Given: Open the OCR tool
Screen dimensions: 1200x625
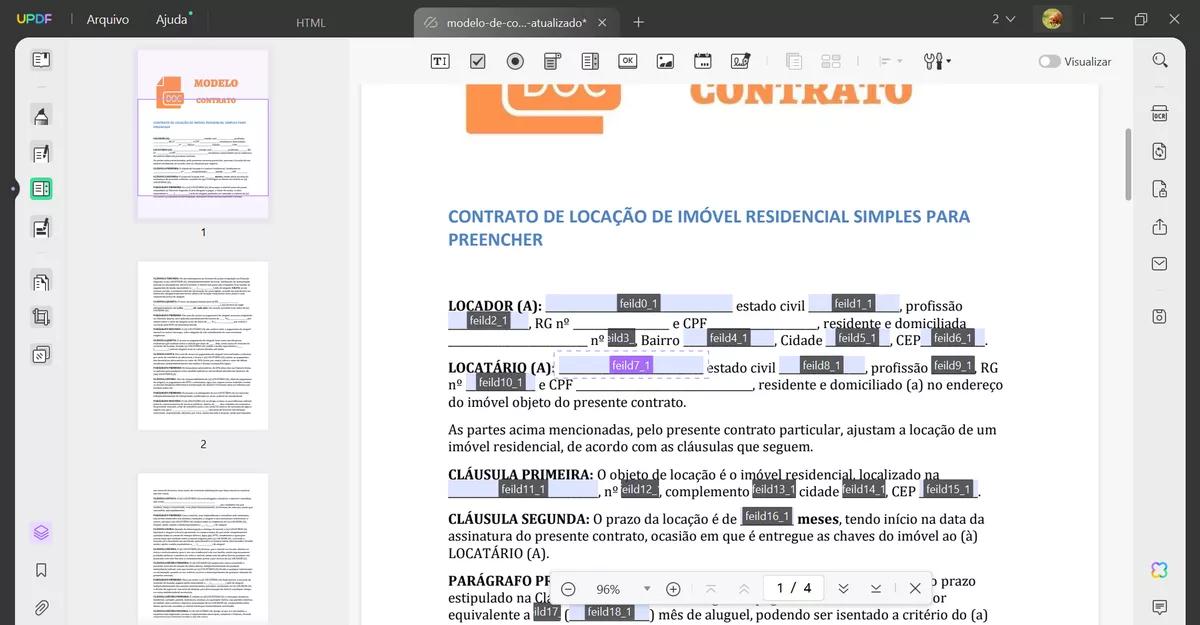Looking at the screenshot, I should [x=1160, y=113].
